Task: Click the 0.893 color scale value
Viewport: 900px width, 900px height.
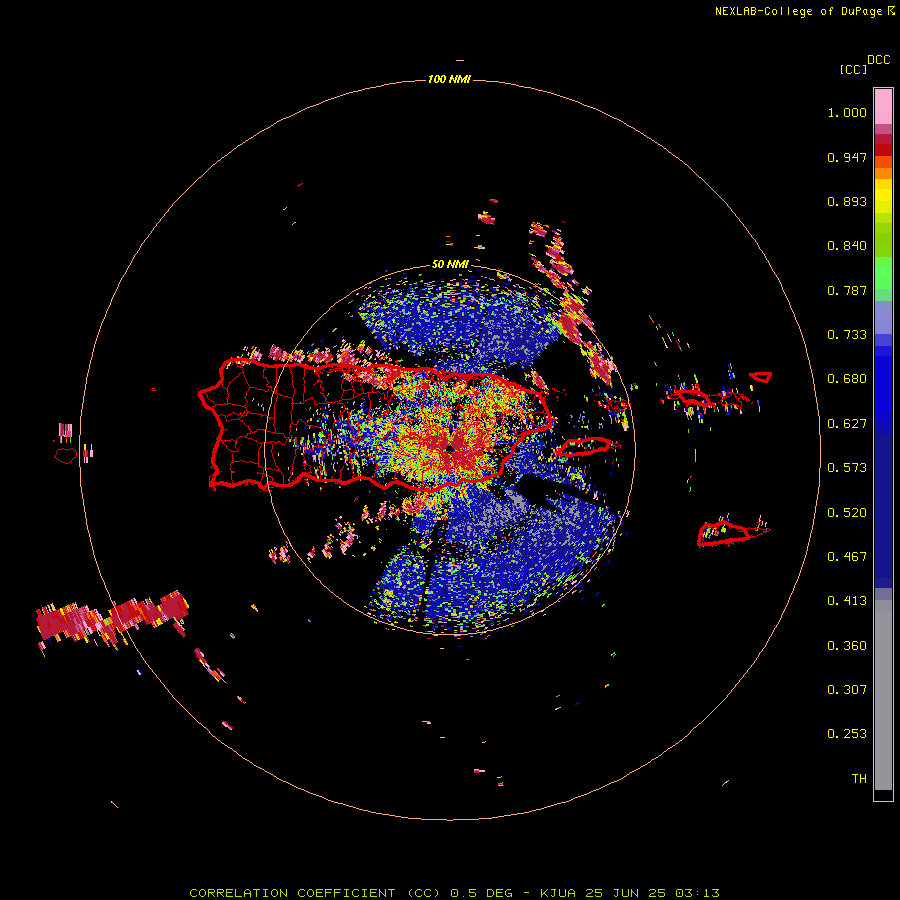Action: (847, 201)
